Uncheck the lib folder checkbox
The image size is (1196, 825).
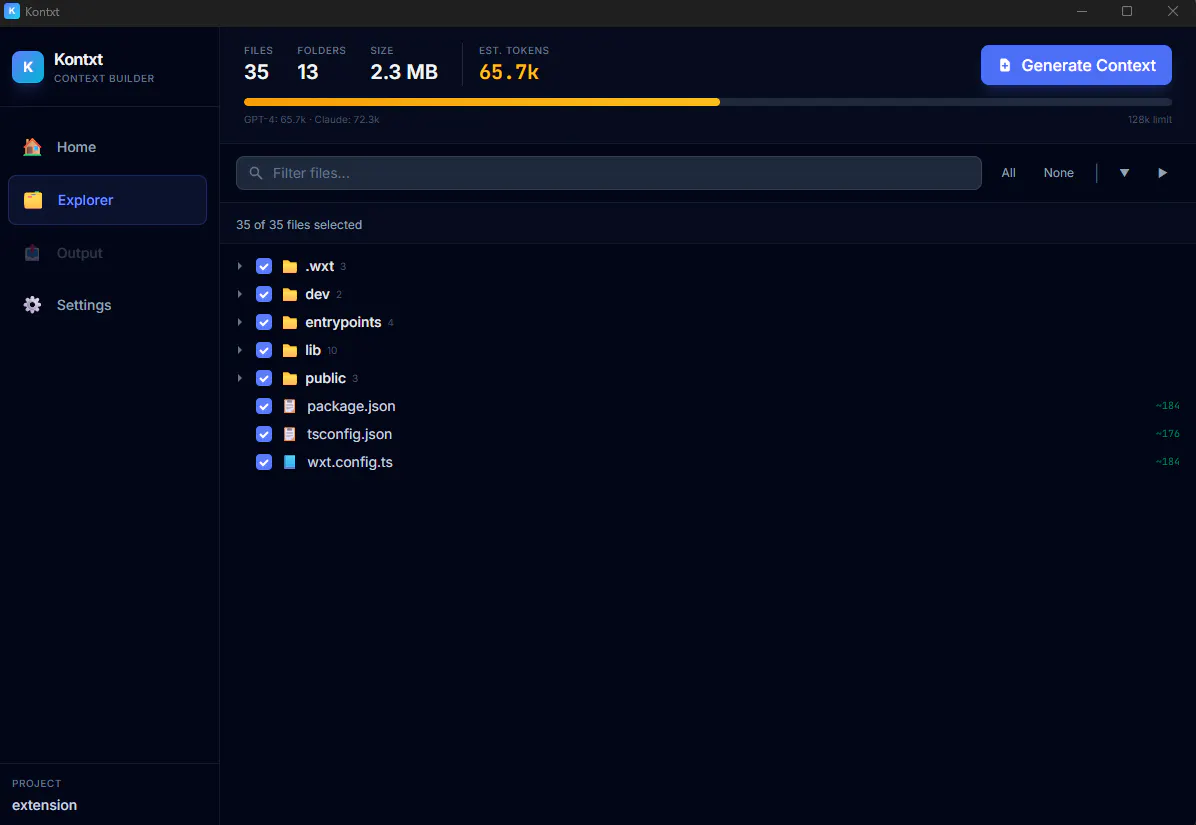(x=264, y=350)
